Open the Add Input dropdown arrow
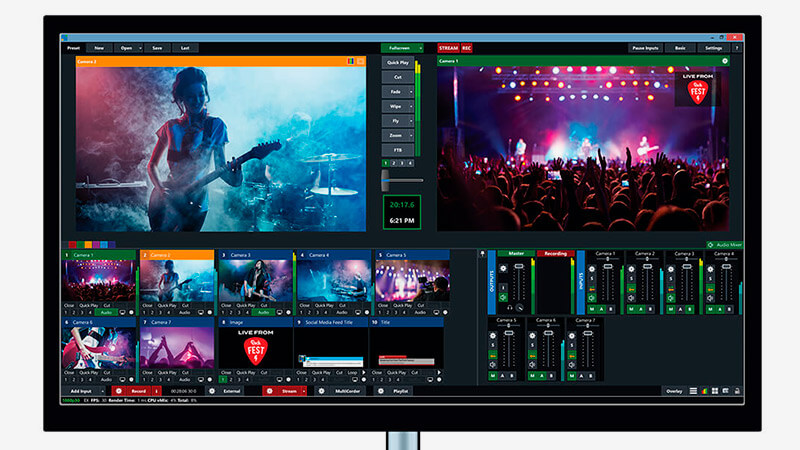 tap(104, 391)
